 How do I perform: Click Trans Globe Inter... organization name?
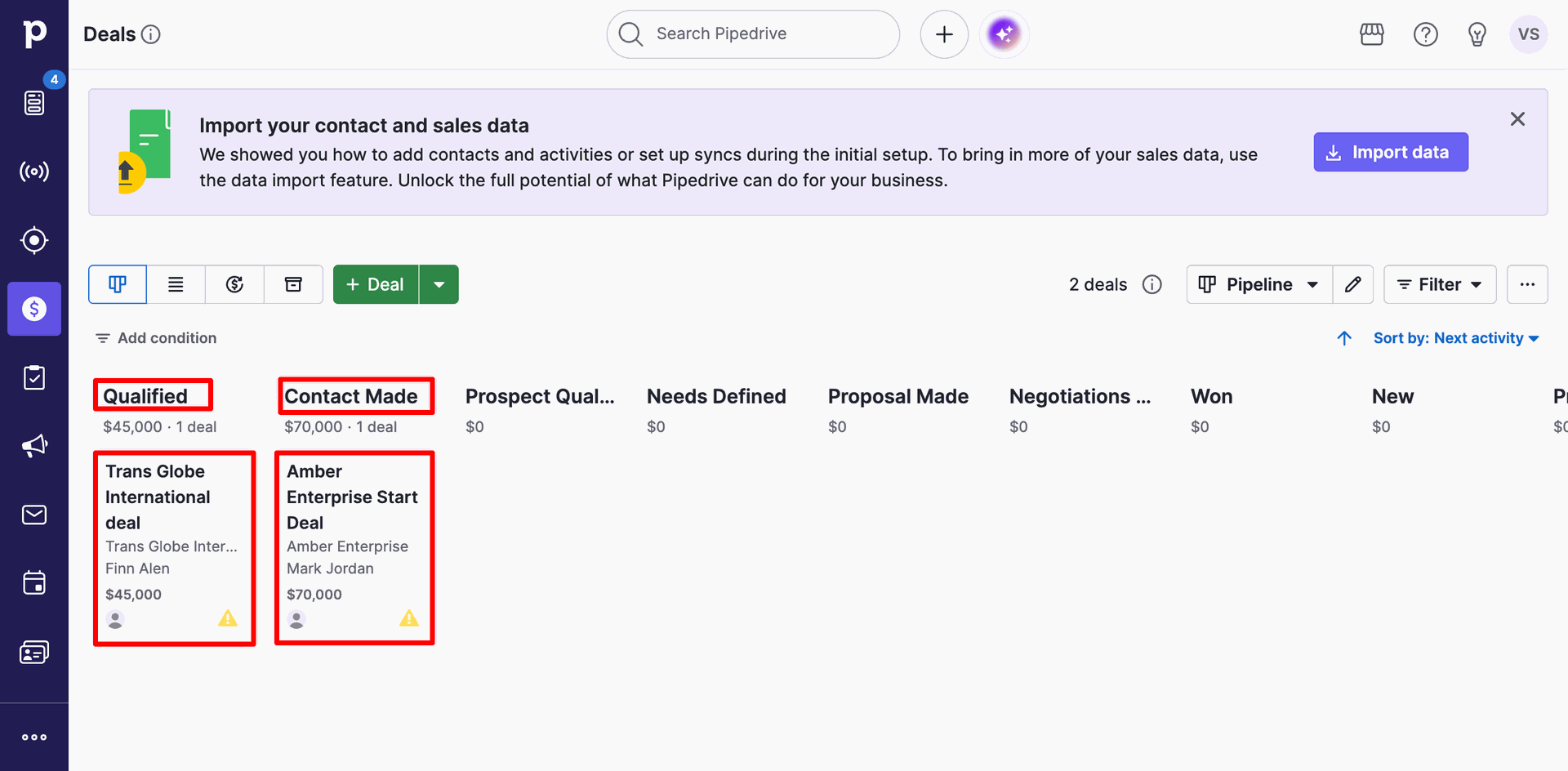[x=171, y=546]
